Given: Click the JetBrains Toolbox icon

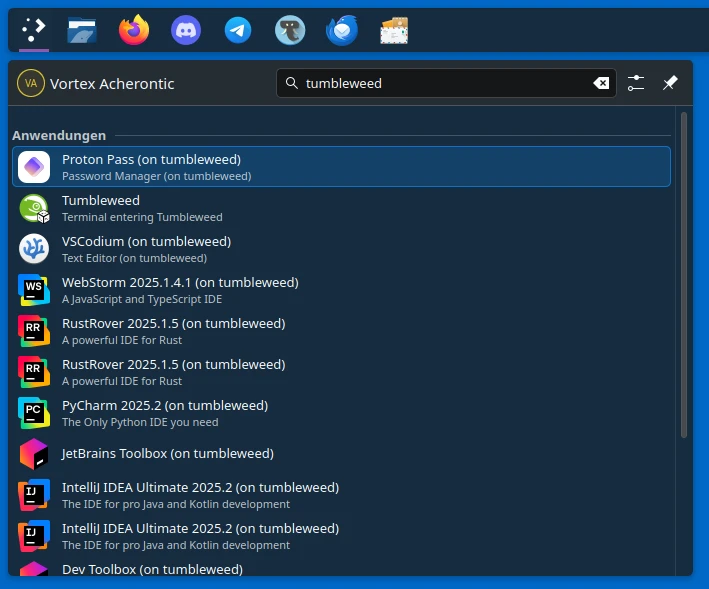Looking at the screenshot, I should [34, 454].
